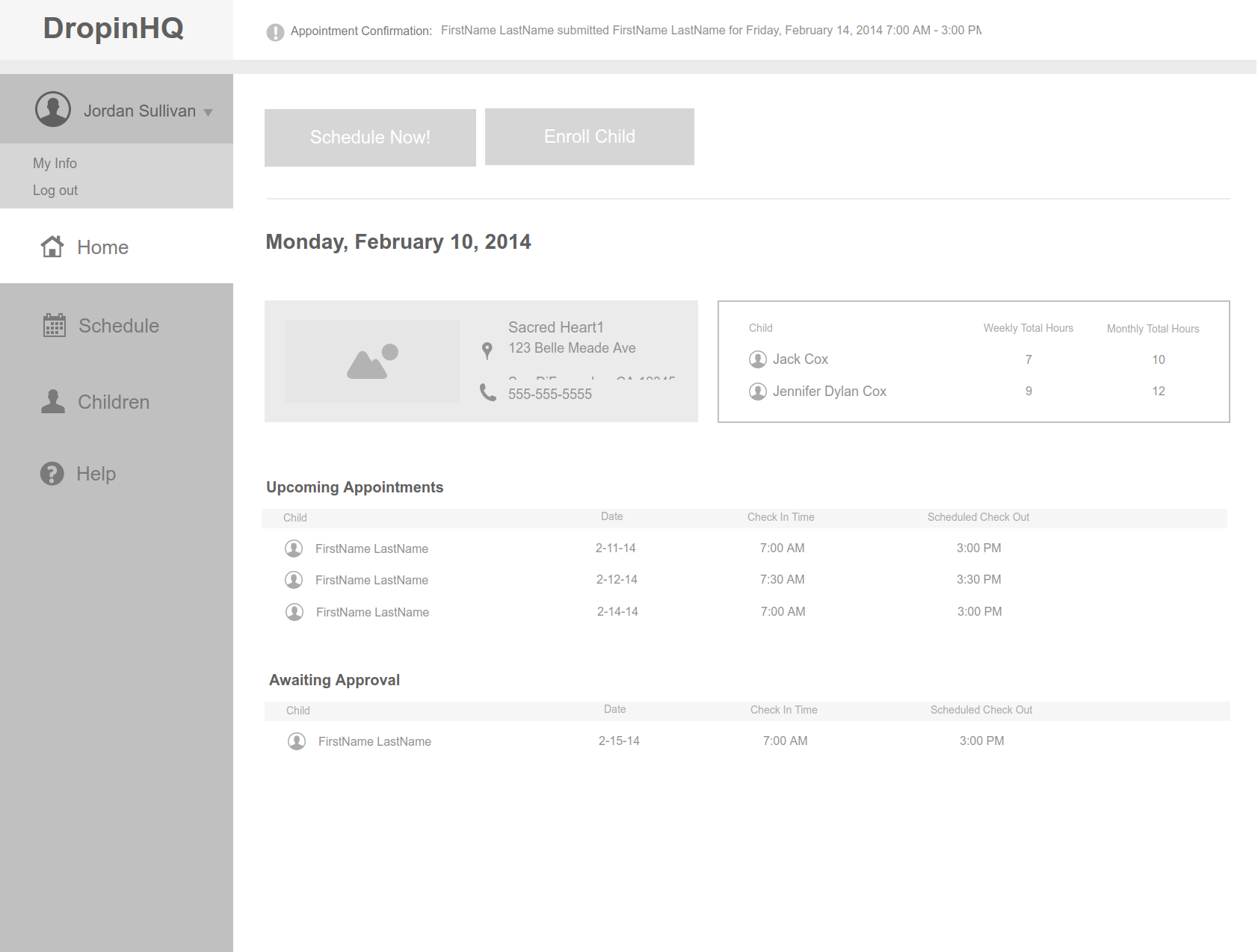
Task: Click the Appointment Confirmation message text
Action: (x=711, y=31)
